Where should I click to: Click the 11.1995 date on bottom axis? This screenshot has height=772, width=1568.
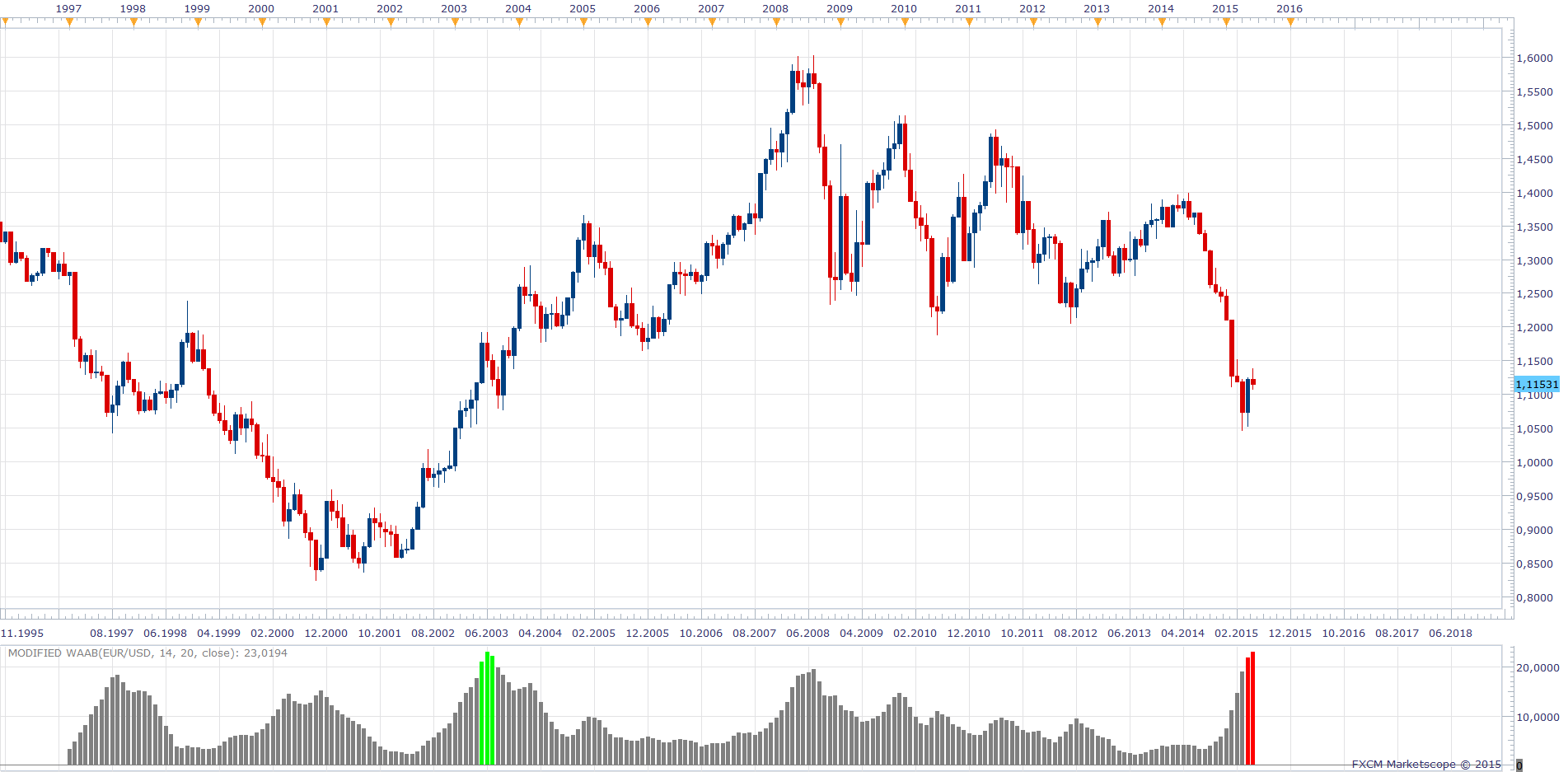(22, 634)
